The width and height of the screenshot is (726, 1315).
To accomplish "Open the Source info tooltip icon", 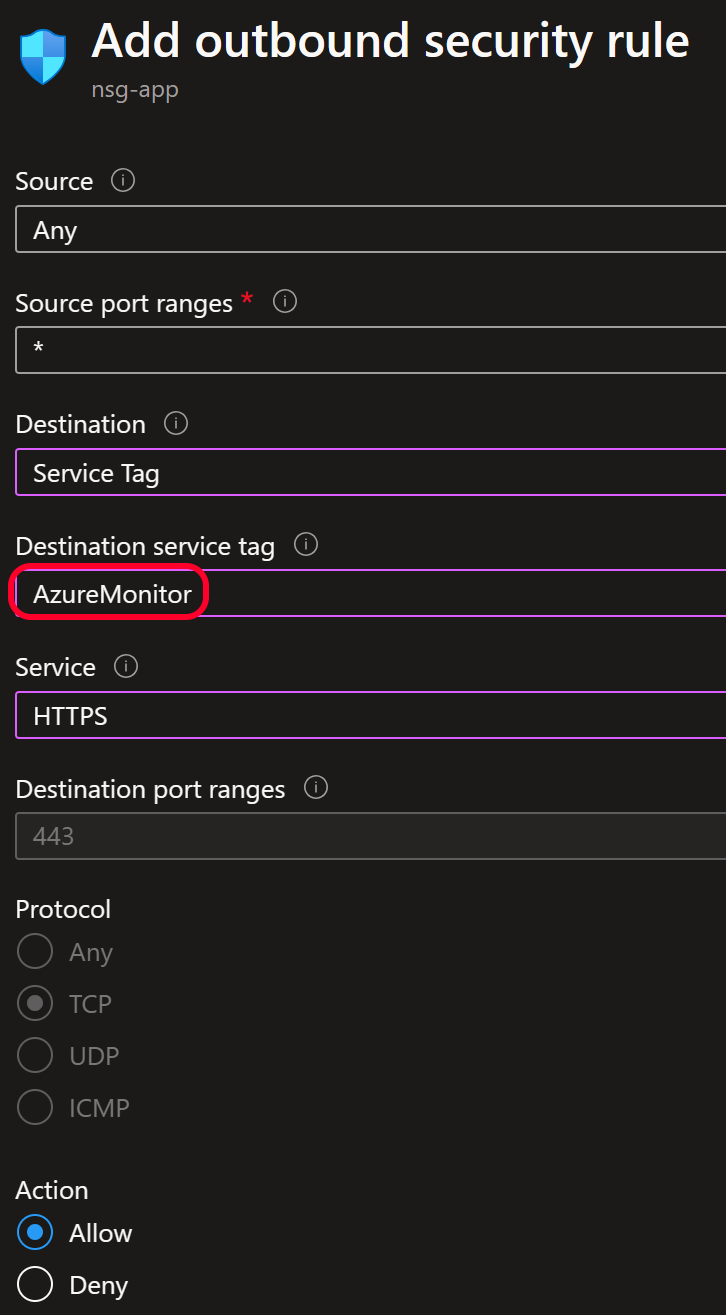I will pyautogui.click(x=123, y=180).
